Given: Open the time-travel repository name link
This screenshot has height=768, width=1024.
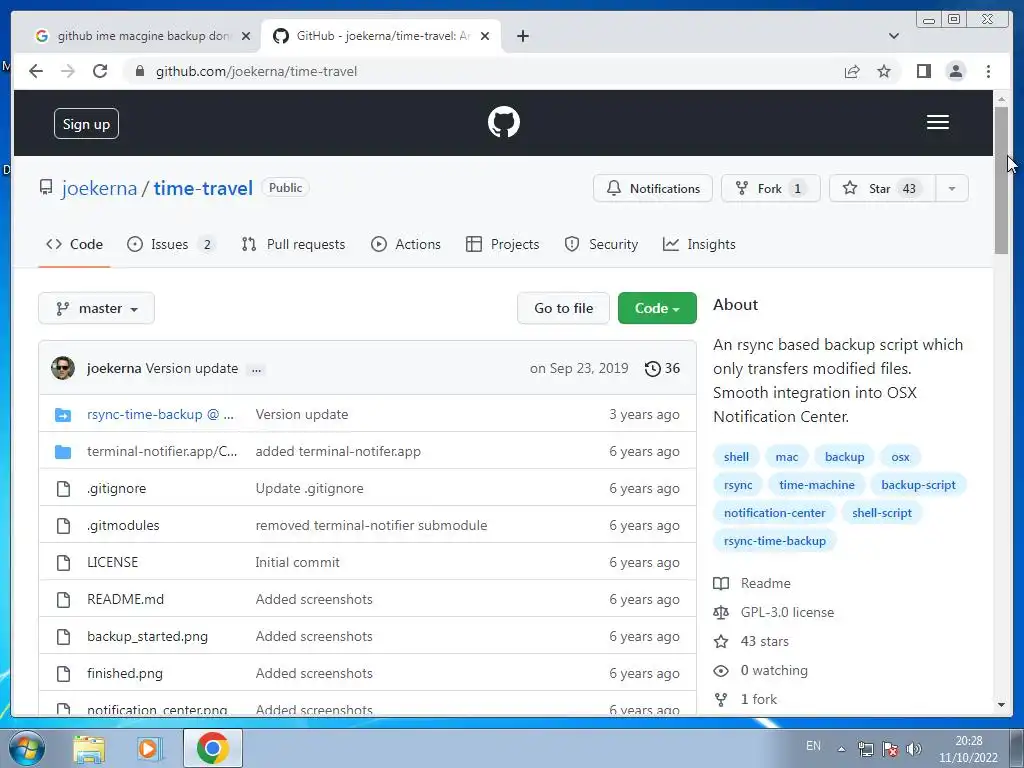Looking at the screenshot, I should [203, 189].
